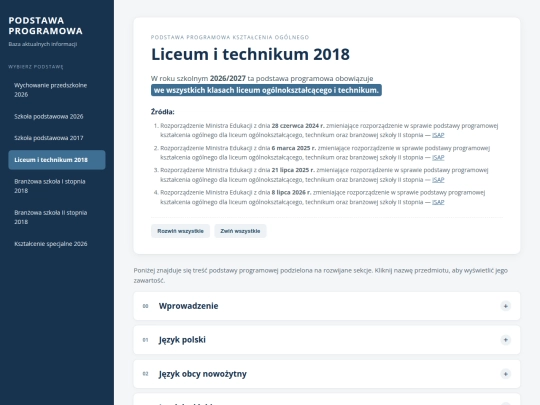Select Szkoła podstawowa 2017 in sidebar

57,138
